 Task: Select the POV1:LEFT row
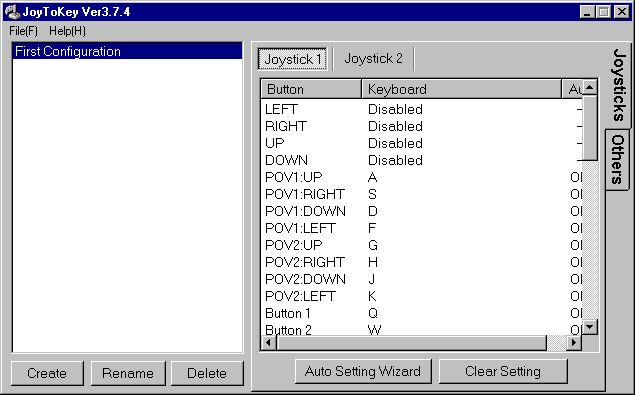pos(422,228)
